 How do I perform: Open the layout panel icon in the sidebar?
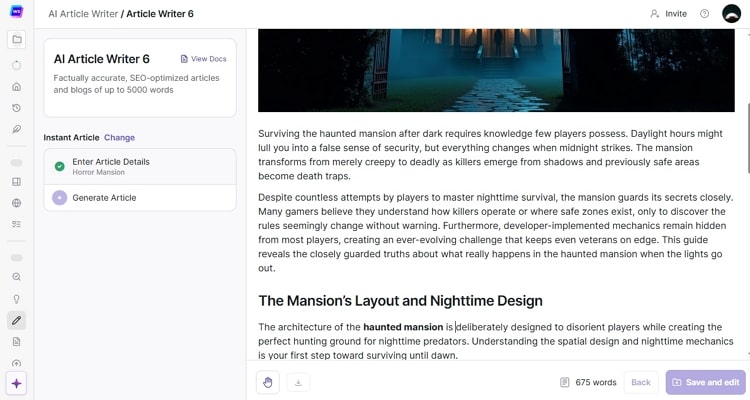coord(16,182)
